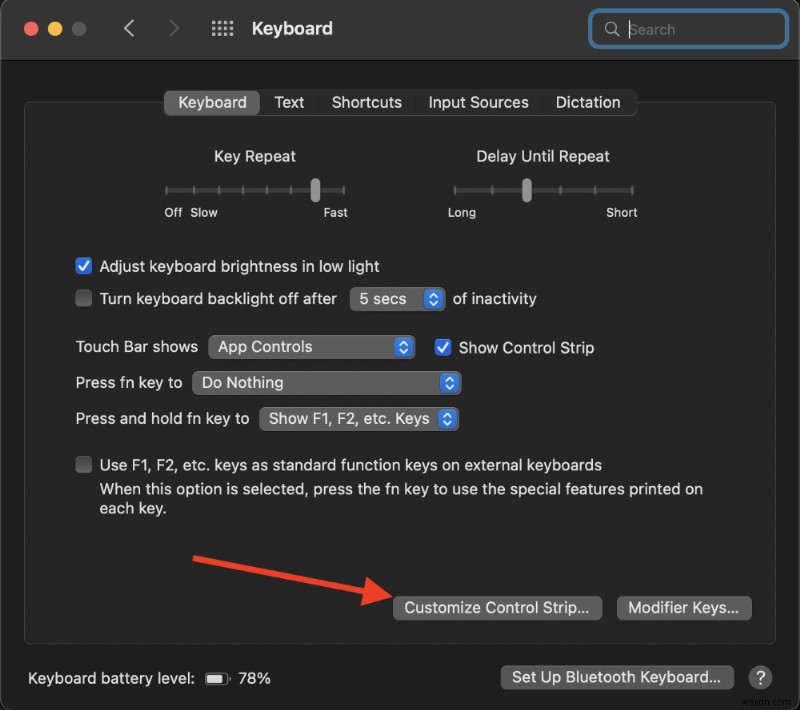Click the forward navigation arrow
The width and height of the screenshot is (800, 710).
[173, 29]
